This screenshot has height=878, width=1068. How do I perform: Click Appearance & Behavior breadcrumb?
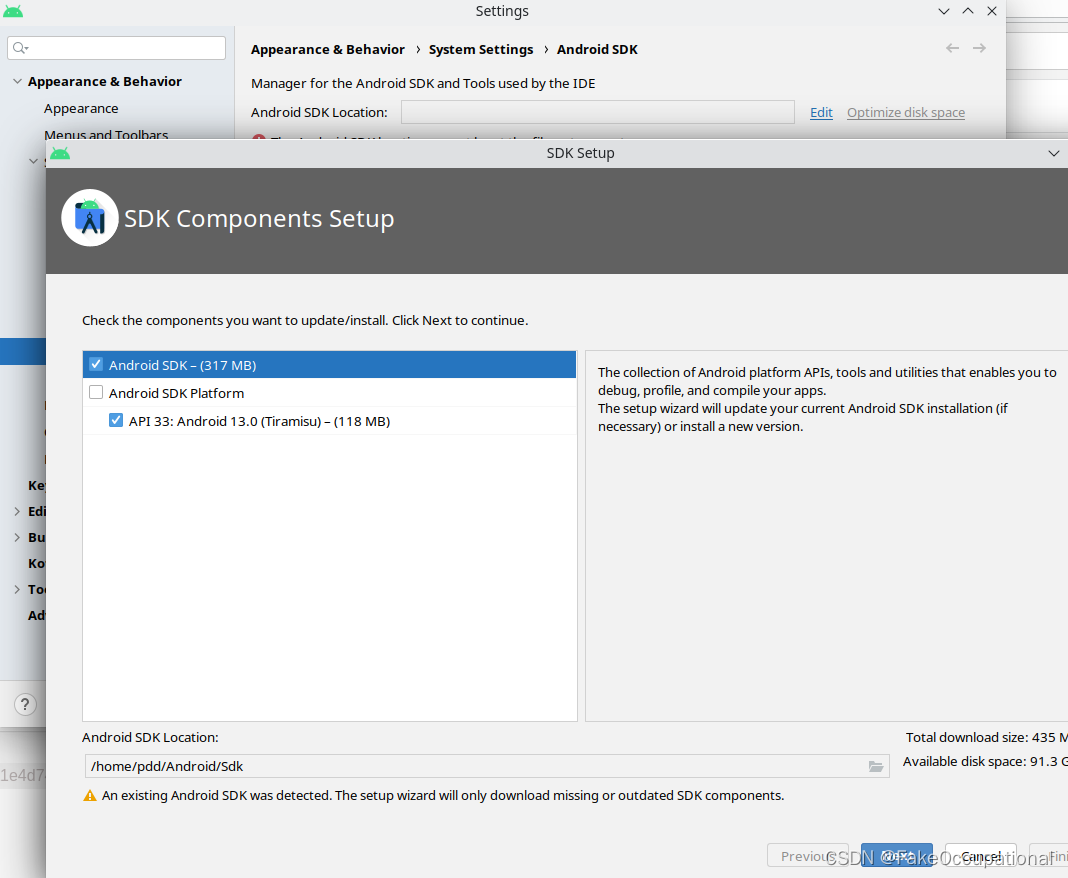pos(328,49)
